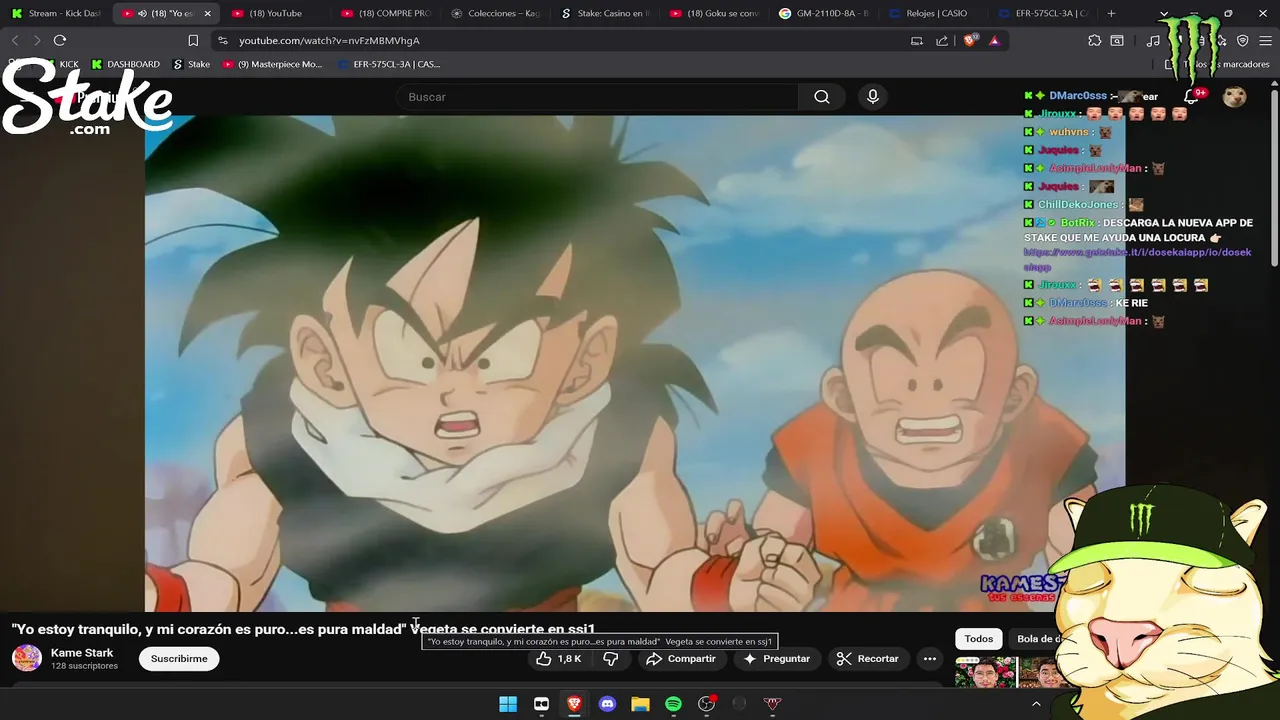Open the EFR-575CL-3A | CAS... bookmark
This screenshot has width=1280, height=720.
[389, 64]
